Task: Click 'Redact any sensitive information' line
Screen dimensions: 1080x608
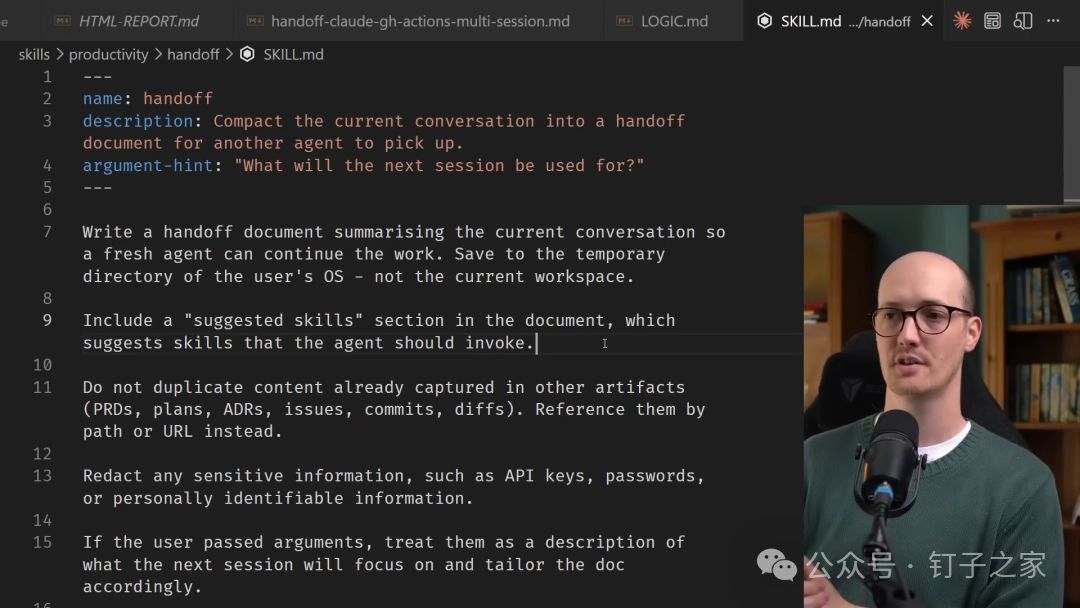Action: point(394,476)
